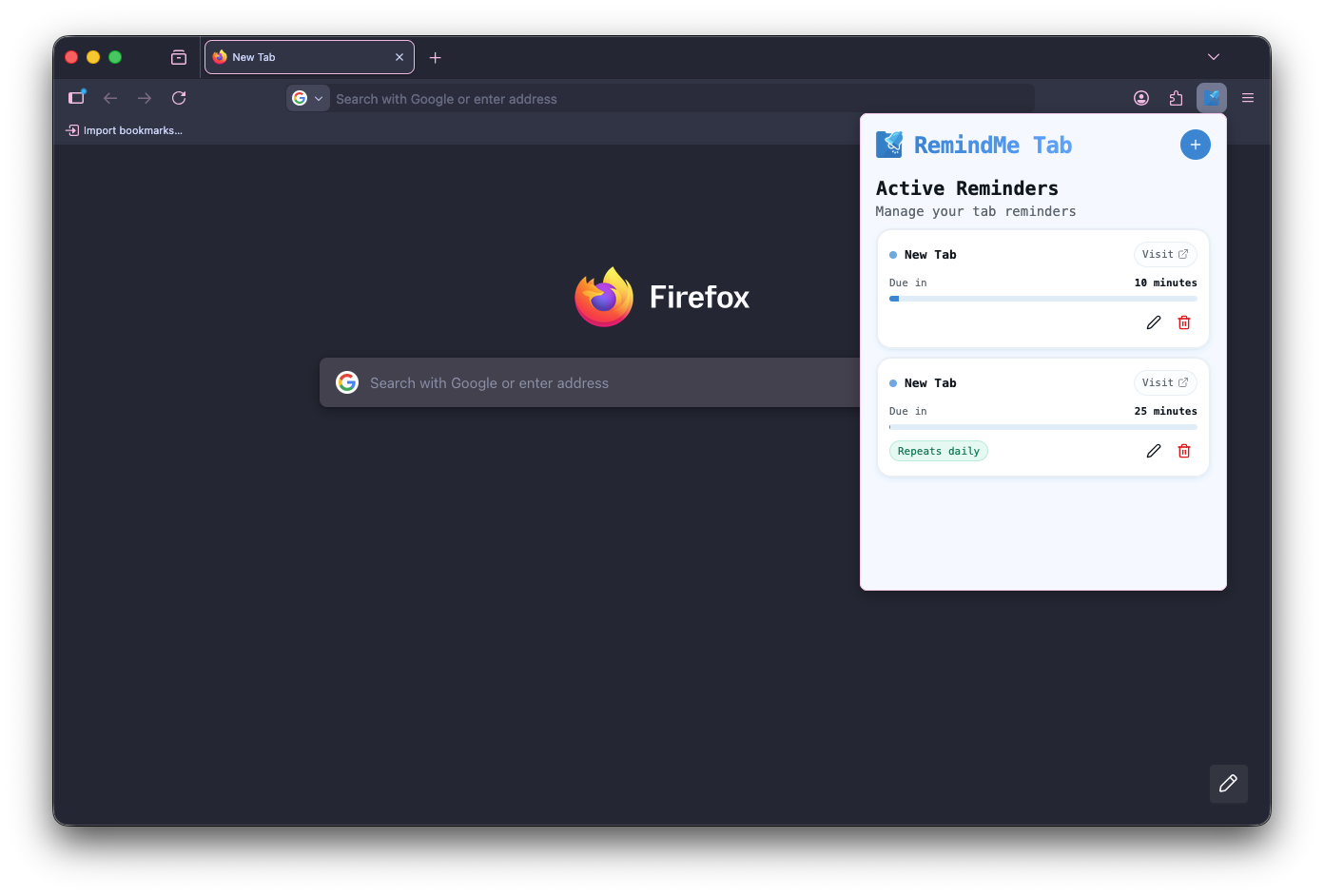Open the Firefox application menu
The width and height of the screenshot is (1324, 896).
pos(1247,97)
